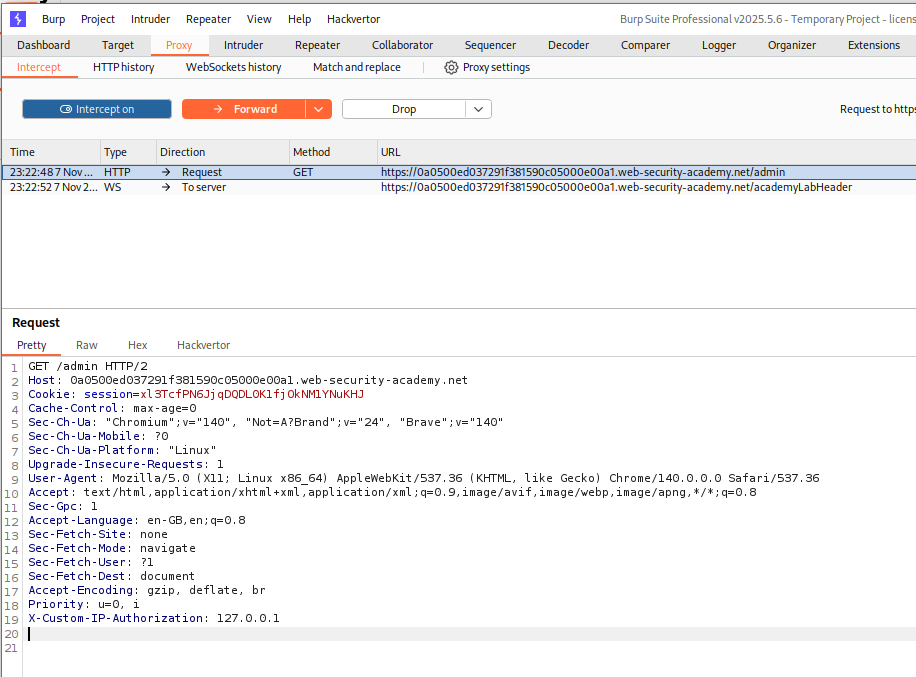The image size is (916, 677).
Task: Open the Hackvertor menu
Action: pos(353,19)
